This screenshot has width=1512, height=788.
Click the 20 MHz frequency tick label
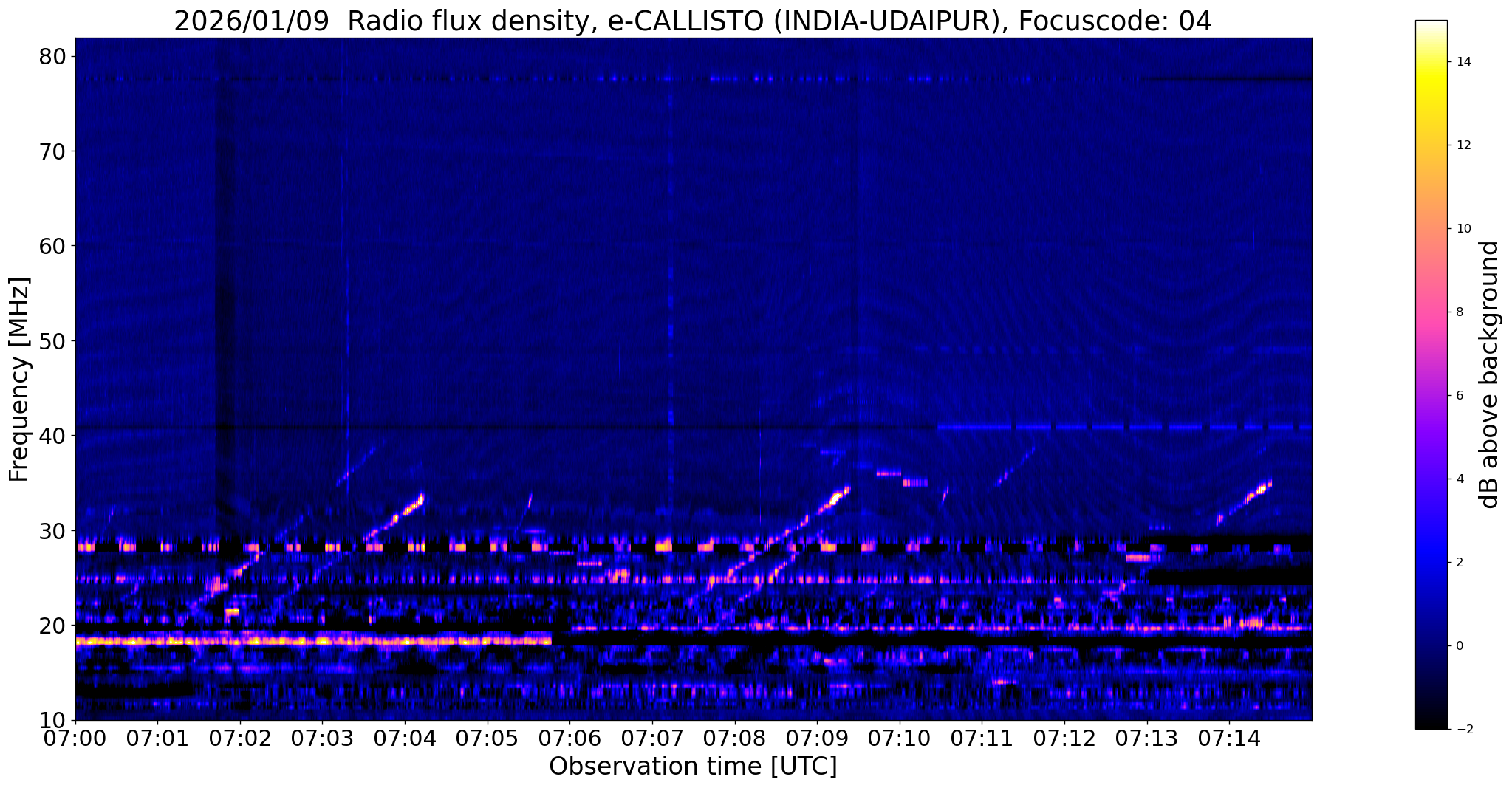[52, 626]
